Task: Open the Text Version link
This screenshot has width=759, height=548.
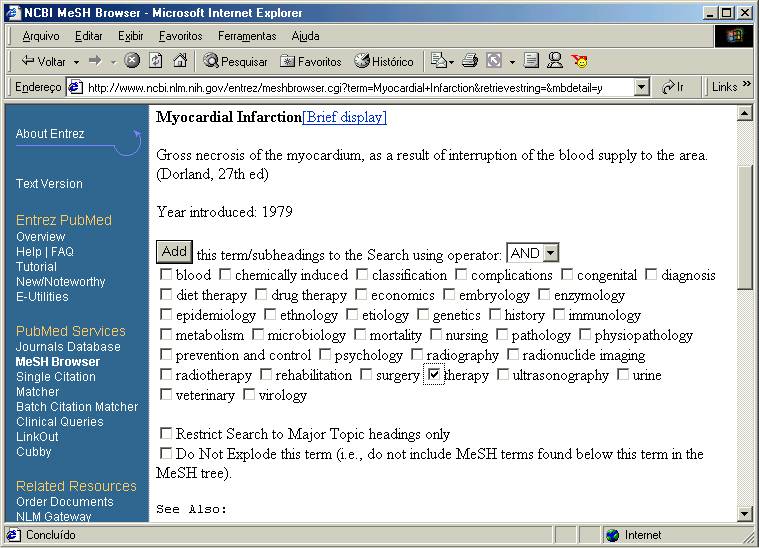Action: coord(49,184)
